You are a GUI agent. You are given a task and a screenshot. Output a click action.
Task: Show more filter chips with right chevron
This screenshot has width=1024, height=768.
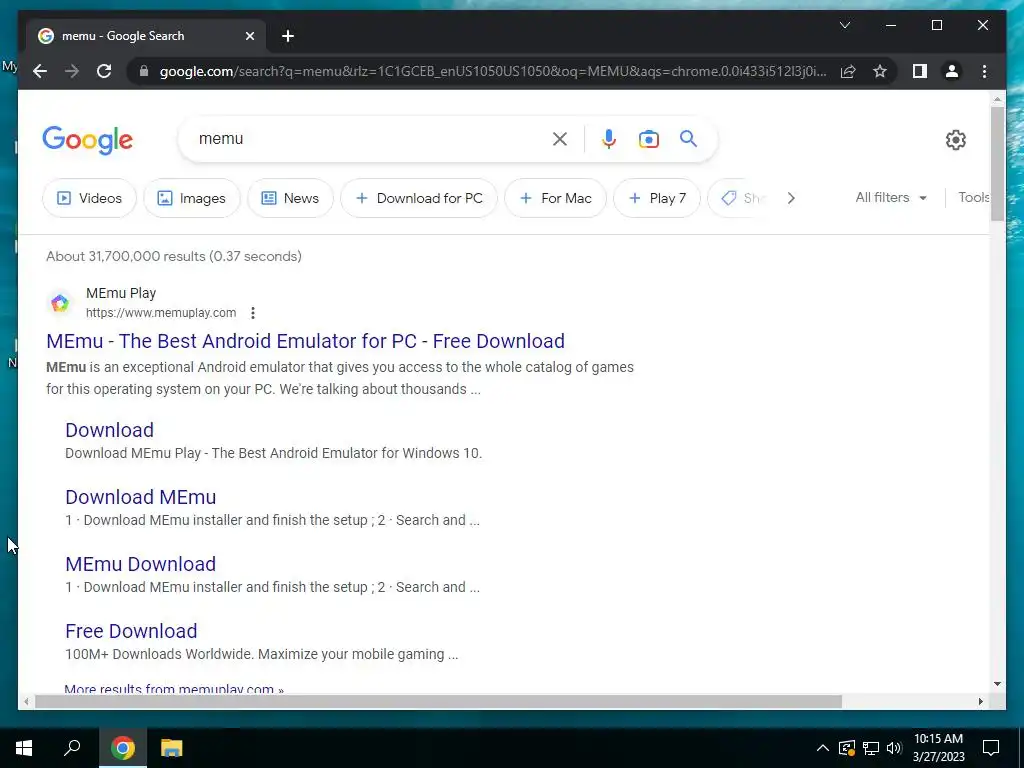pos(791,198)
